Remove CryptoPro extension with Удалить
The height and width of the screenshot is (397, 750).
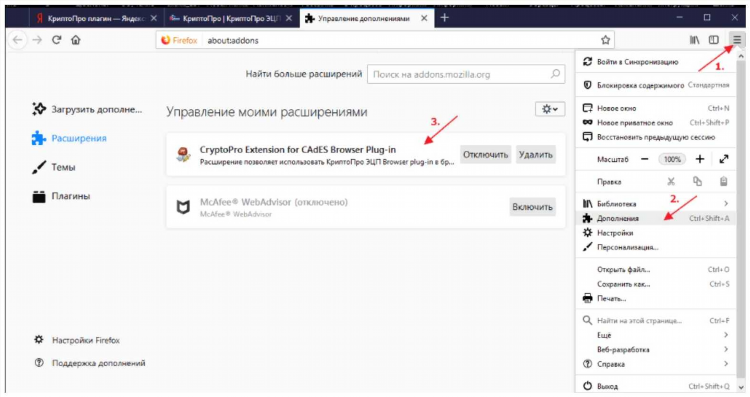coord(536,154)
